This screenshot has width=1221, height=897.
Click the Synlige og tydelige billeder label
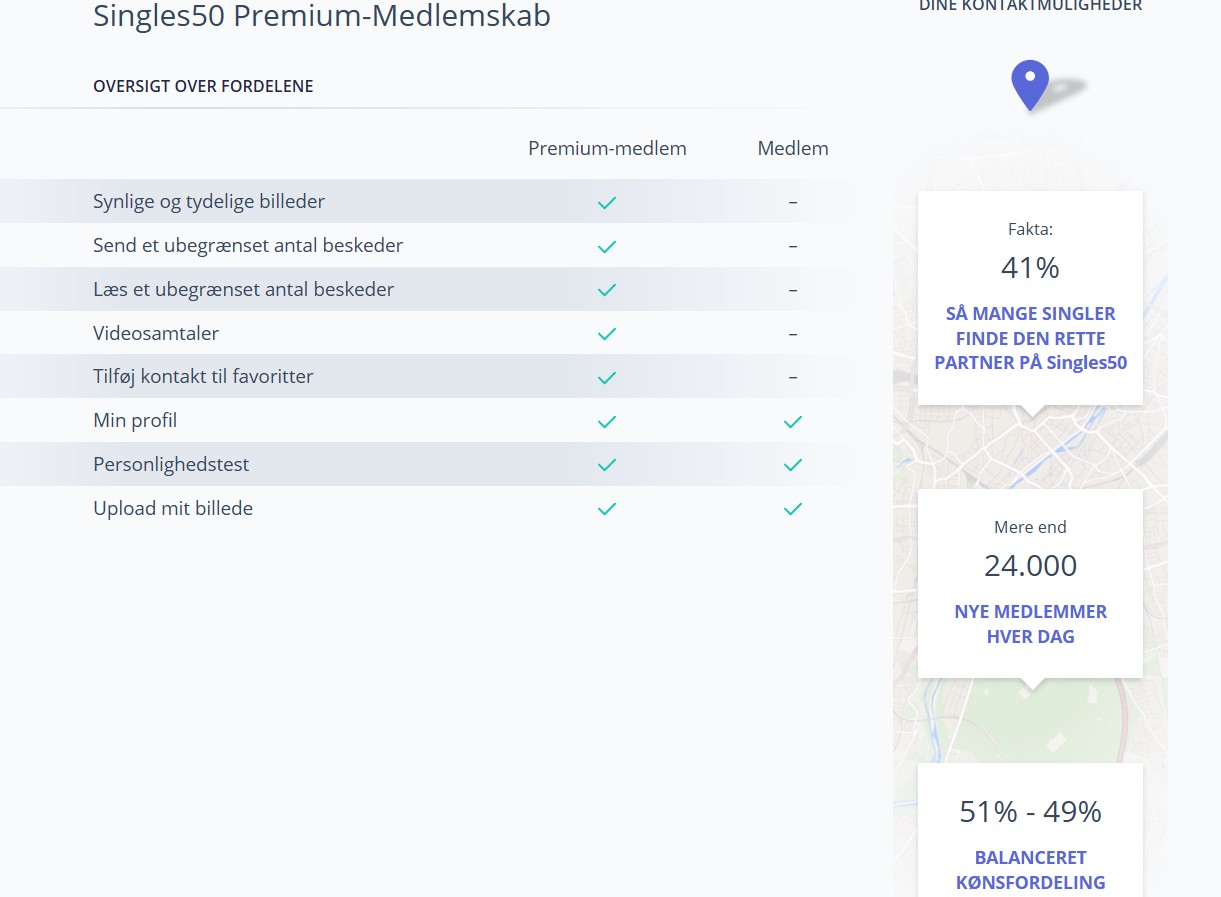click(x=209, y=201)
